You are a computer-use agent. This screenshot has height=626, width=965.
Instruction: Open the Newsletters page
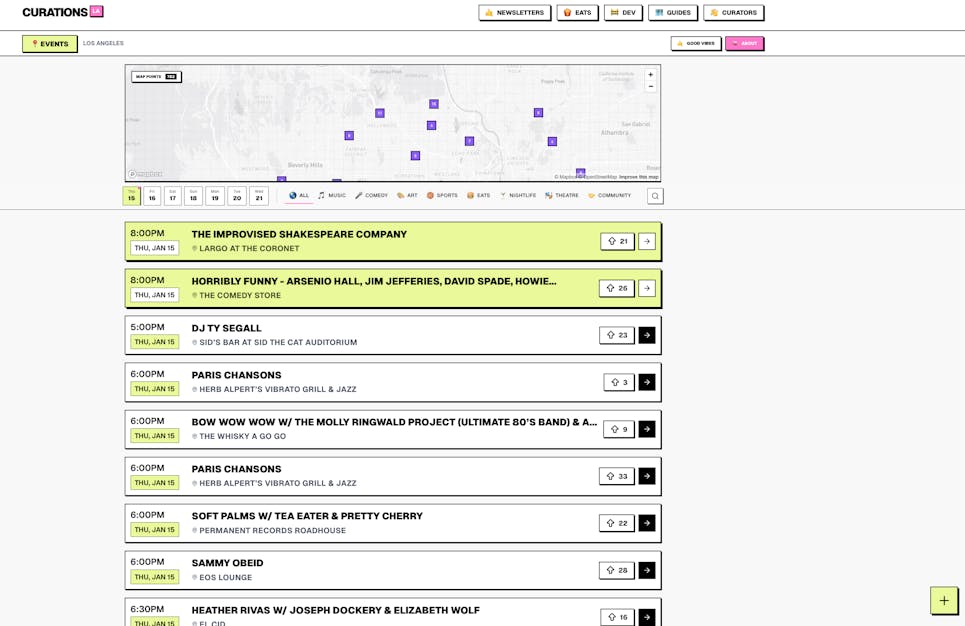pyautogui.click(x=514, y=13)
